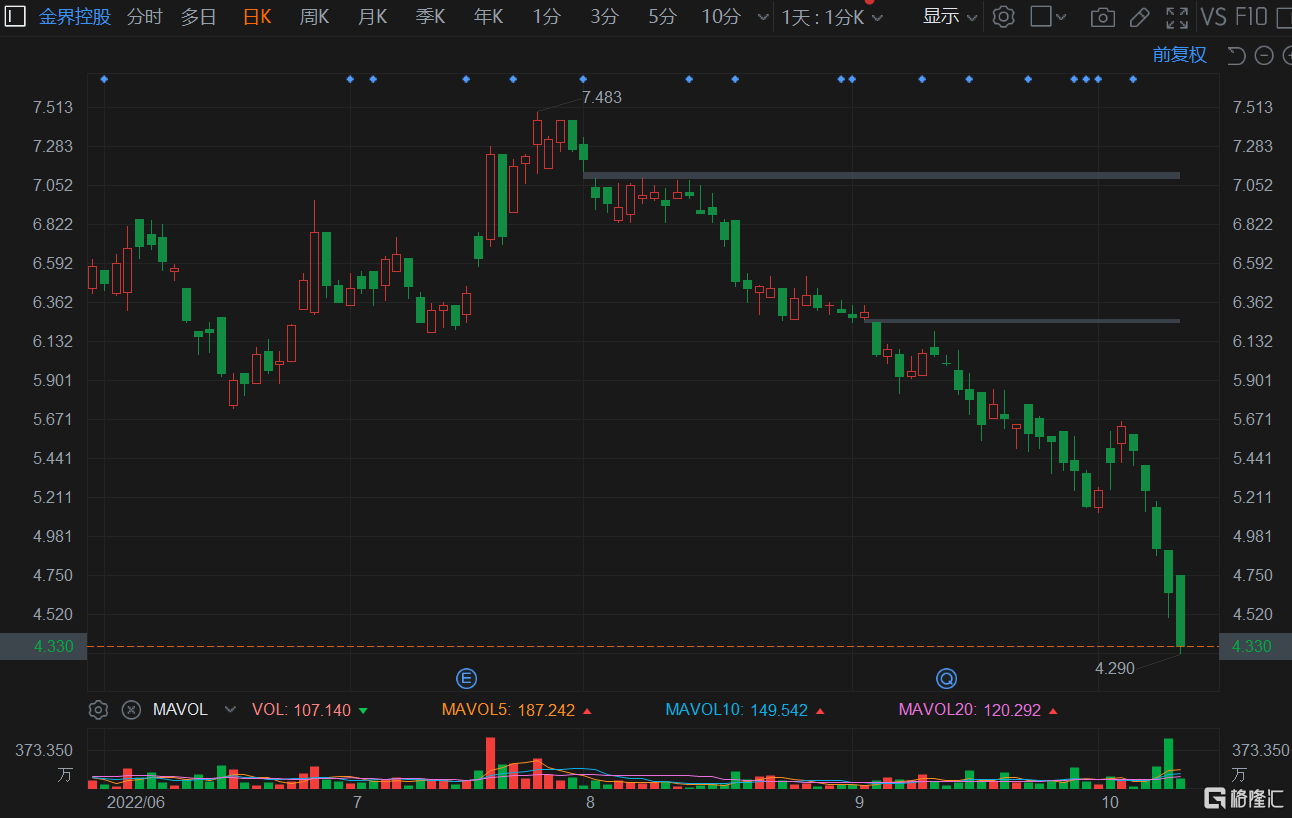Click the 373.350 volume label on left axis
Screen dimensions: 1292x818
43,750
